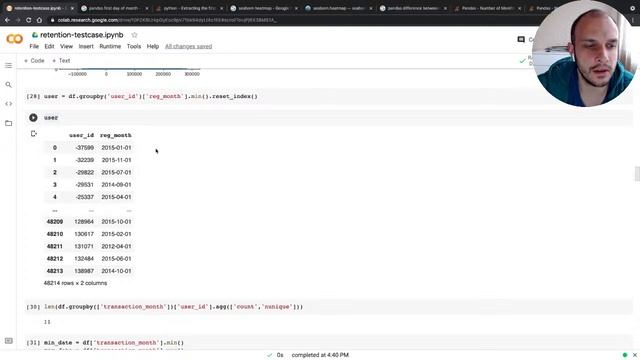
Task: Open the Find and replace search icon
Action: pyautogui.click(x=9, y=84)
